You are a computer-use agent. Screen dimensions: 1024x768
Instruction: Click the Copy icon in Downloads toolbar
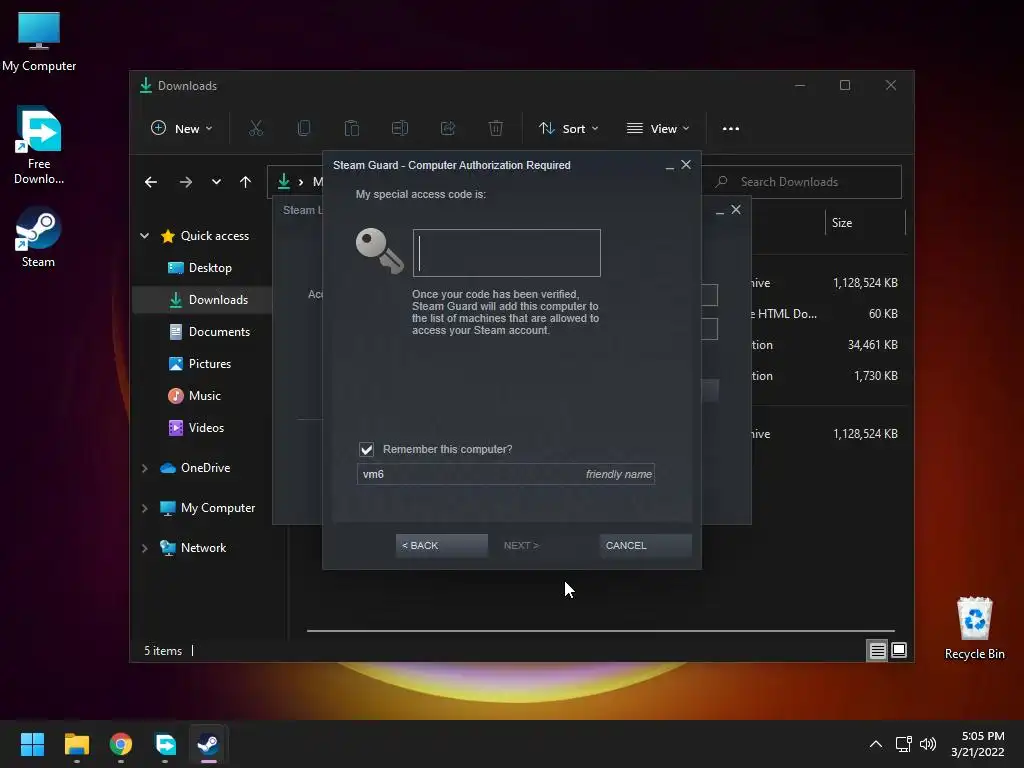[304, 129]
